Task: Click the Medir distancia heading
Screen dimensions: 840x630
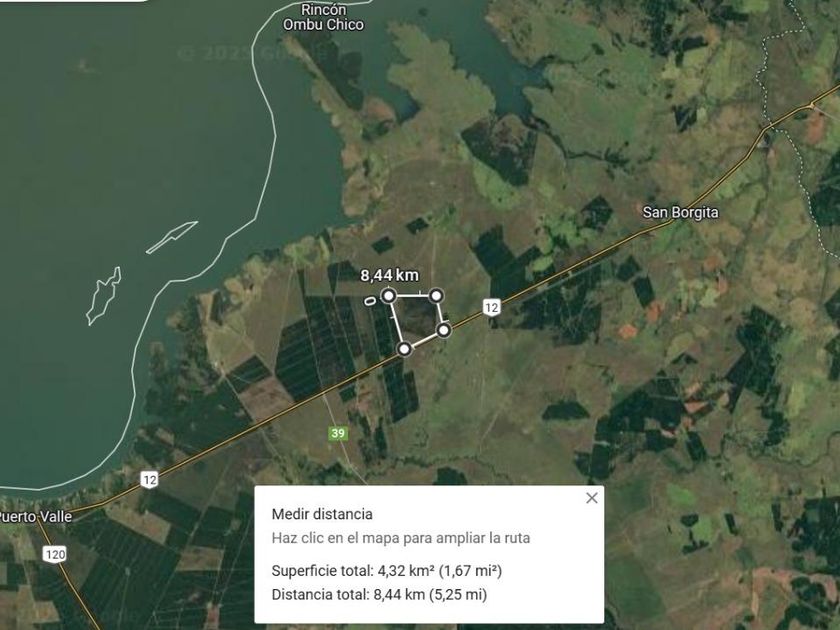Action: coord(322,514)
